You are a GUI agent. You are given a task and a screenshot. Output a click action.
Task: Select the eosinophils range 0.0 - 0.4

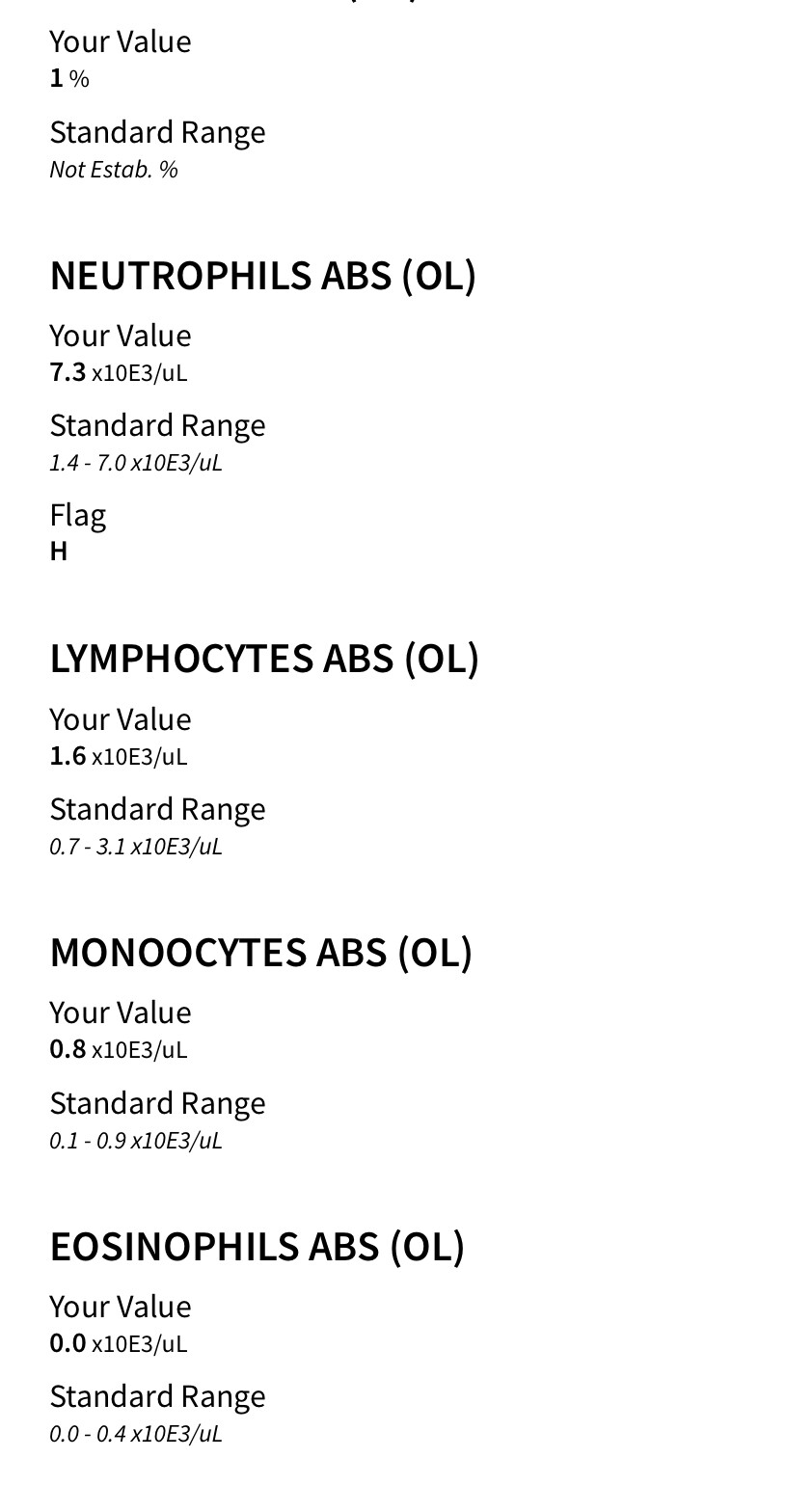(136, 1434)
